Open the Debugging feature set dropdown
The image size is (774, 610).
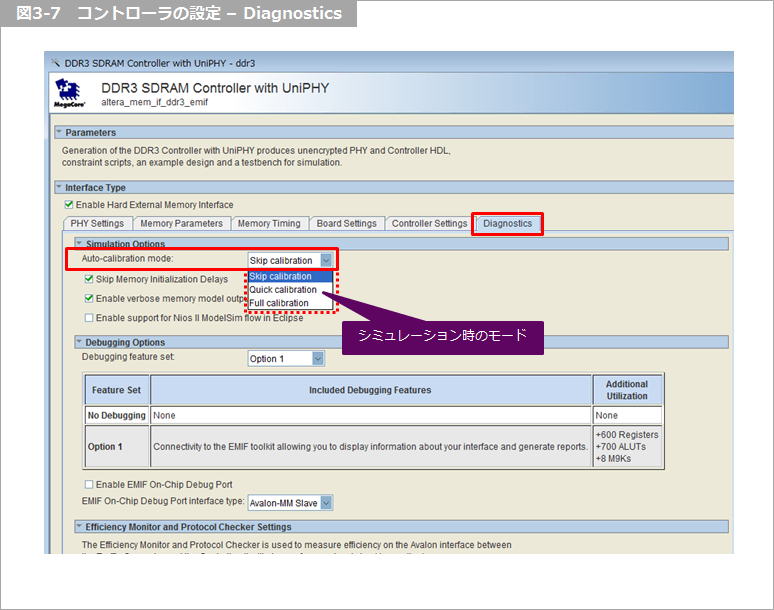317,358
